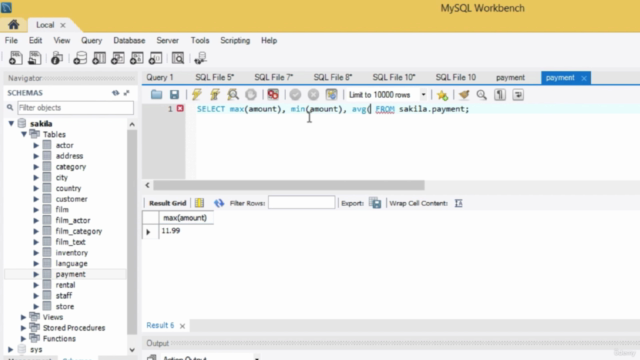Stop query execution hand icon

point(251,95)
